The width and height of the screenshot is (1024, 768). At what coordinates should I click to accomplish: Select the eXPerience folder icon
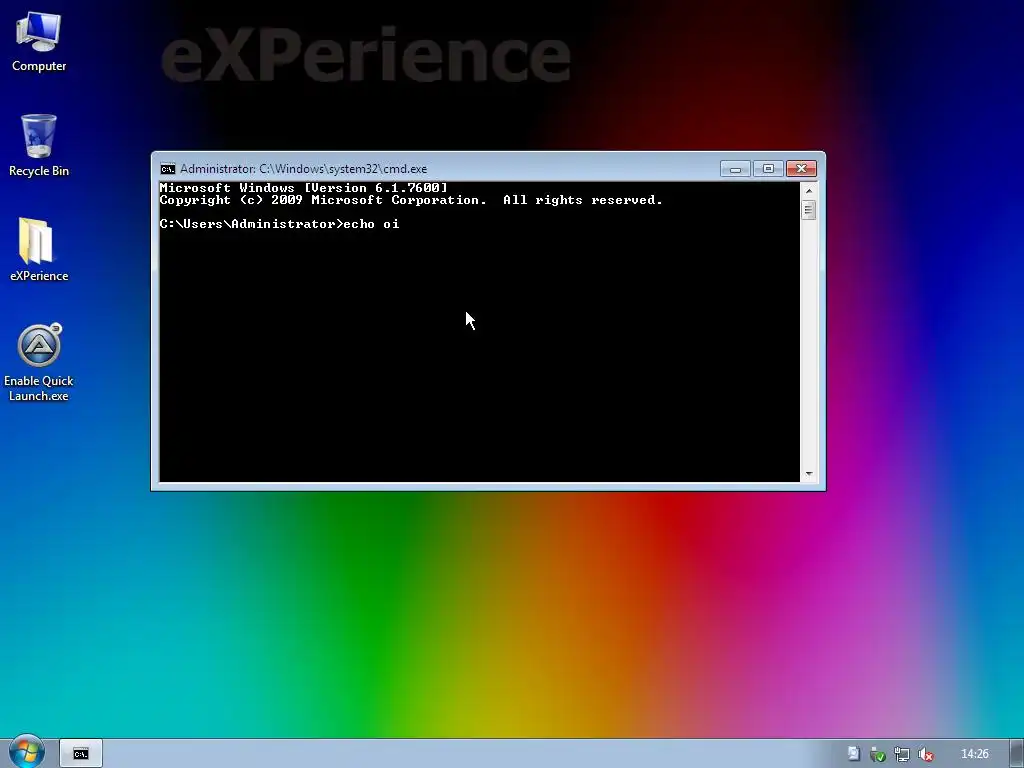[x=39, y=249]
